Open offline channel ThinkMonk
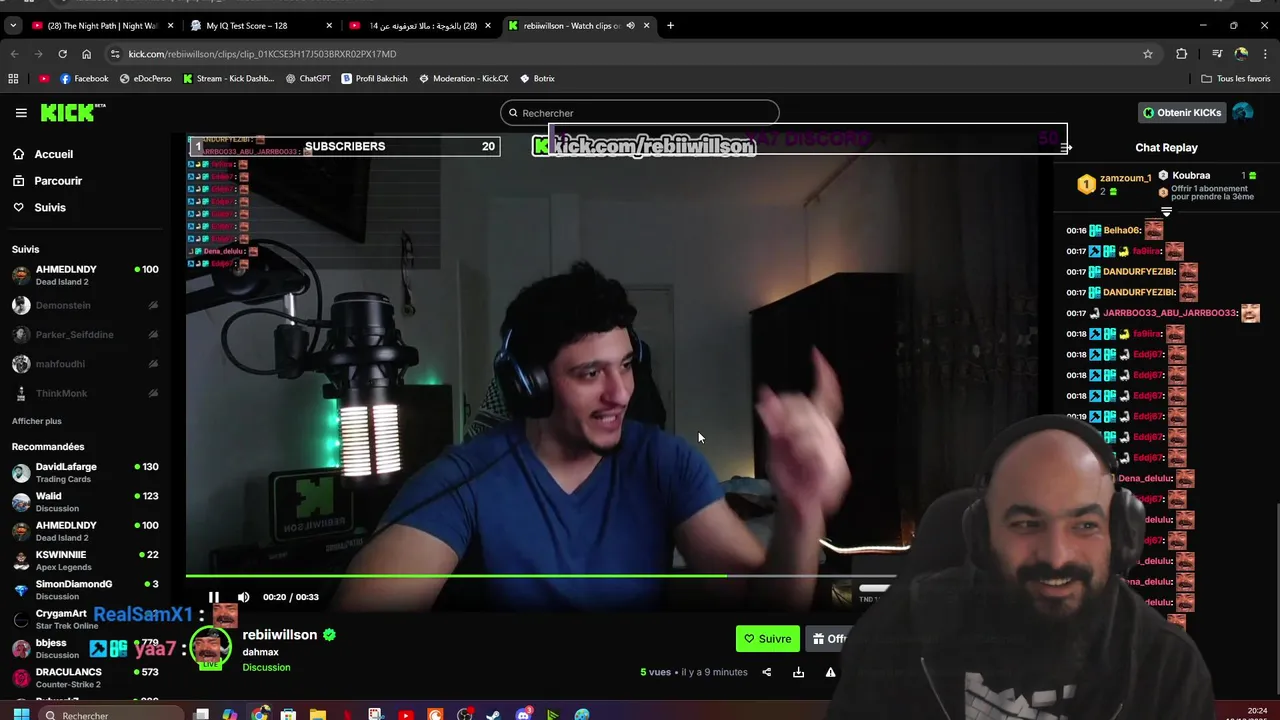This screenshot has width=1280, height=720. [85, 393]
